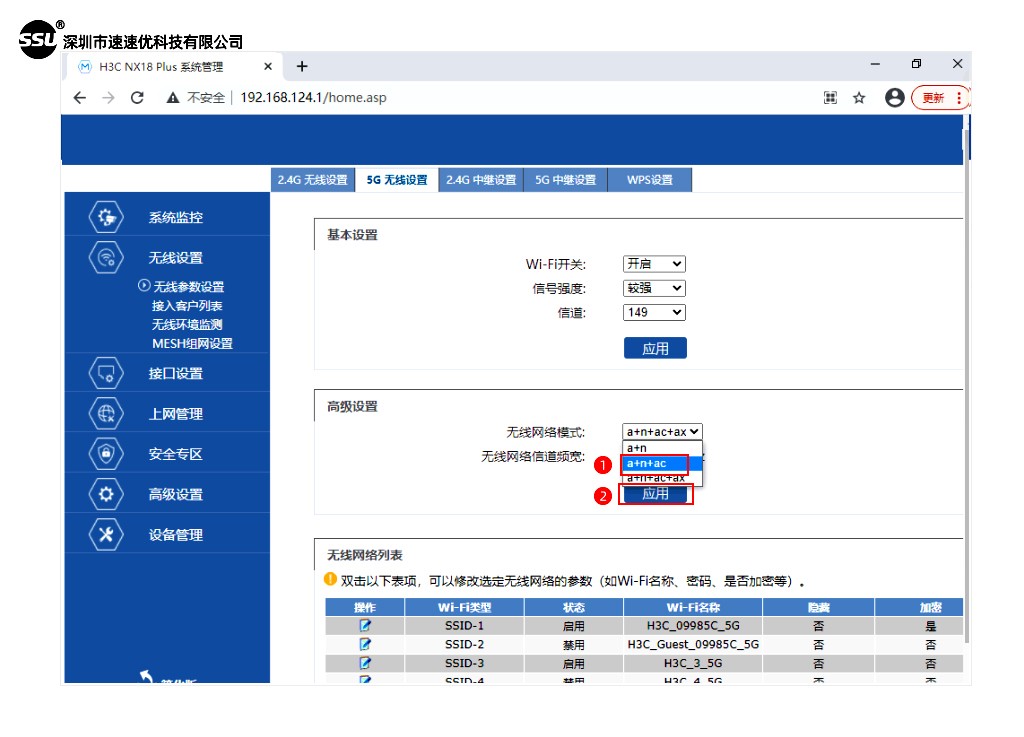Click the Security Zone lock icon
The width and height of the screenshot is (1024, 737).
coord(106,453)
